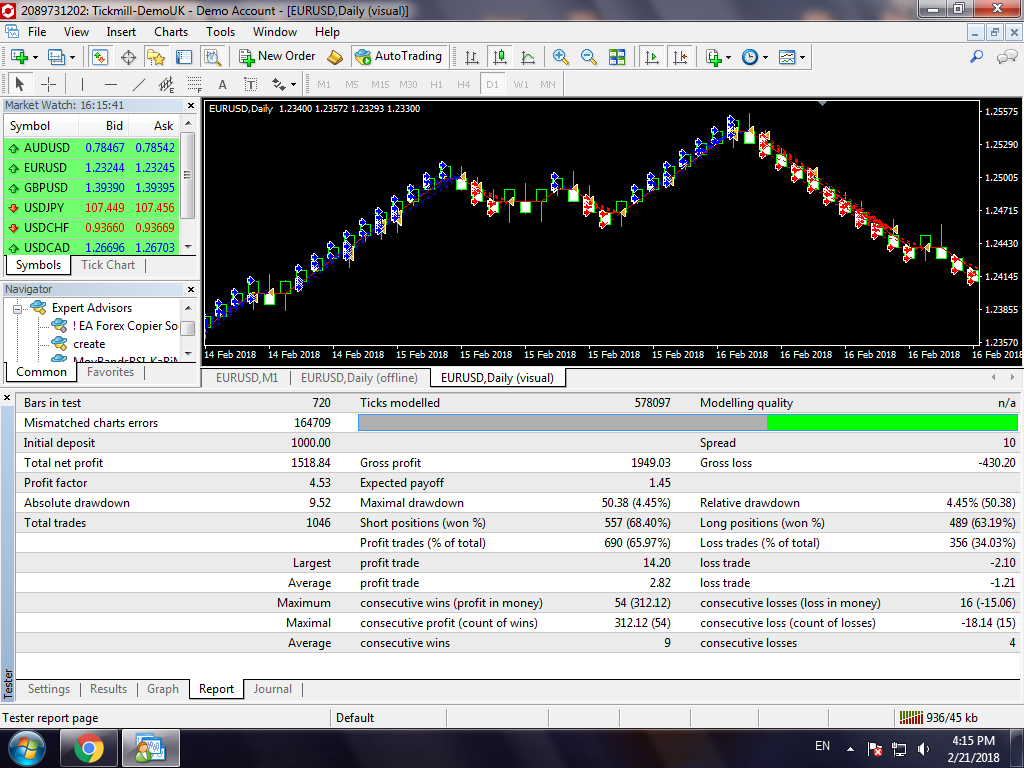Toggle the AutoTrading button
This screenshot has width=1024, height=768.
click(398, 57)
